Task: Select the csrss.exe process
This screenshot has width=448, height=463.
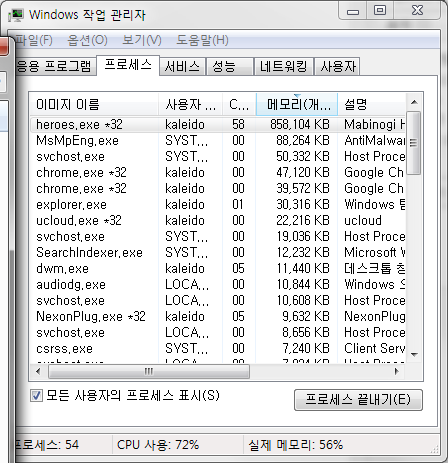Action: tap(218, 349)
